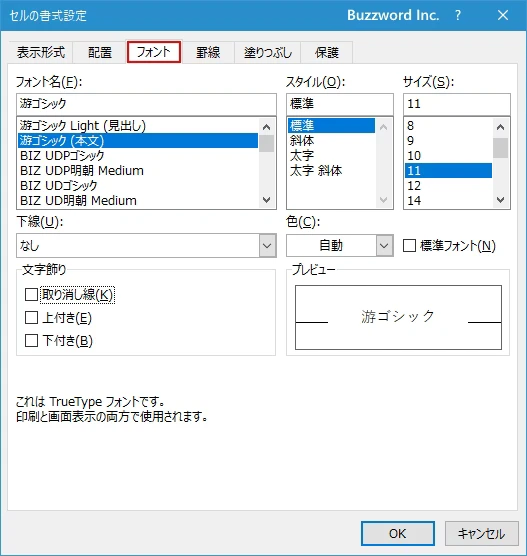Select font size 10
The image size is (527, 556).
coord(448,155)
